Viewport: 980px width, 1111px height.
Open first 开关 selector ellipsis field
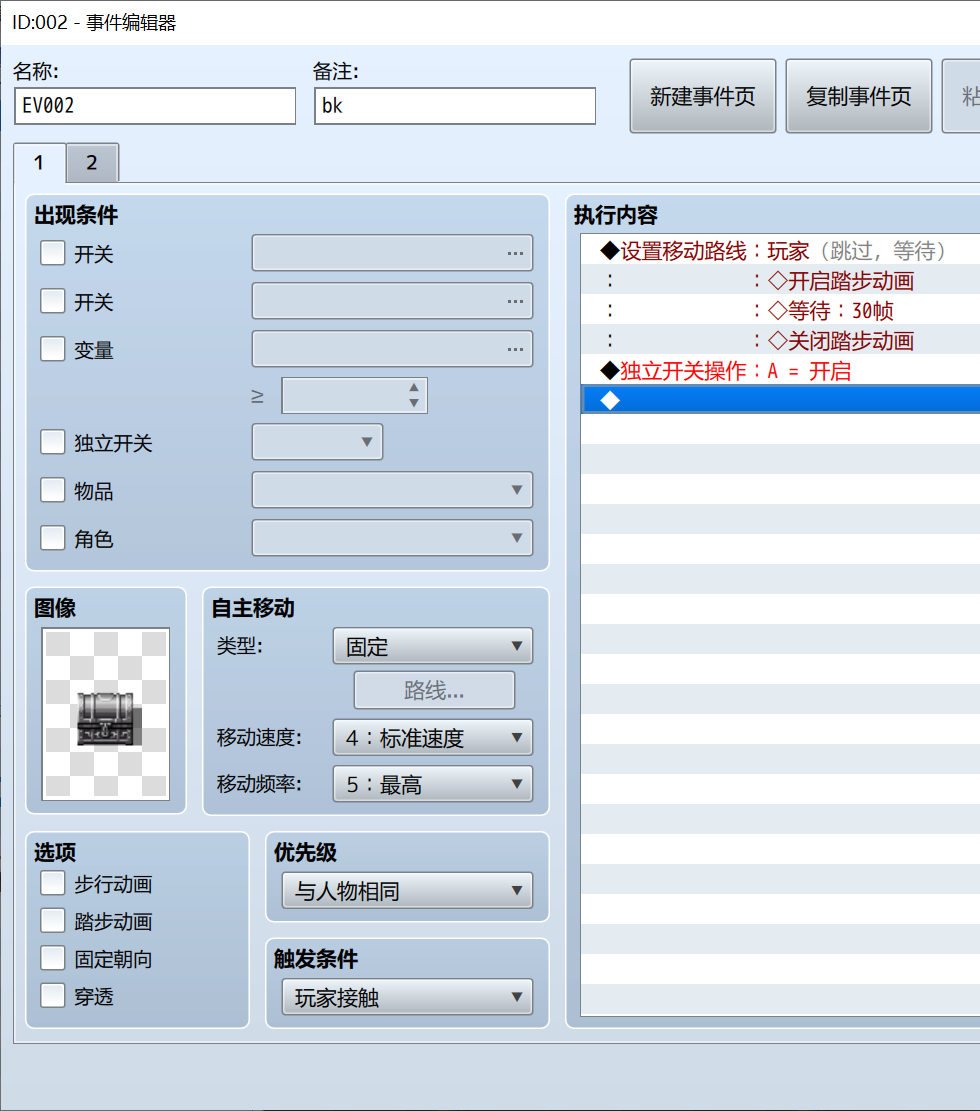[393, 253]
